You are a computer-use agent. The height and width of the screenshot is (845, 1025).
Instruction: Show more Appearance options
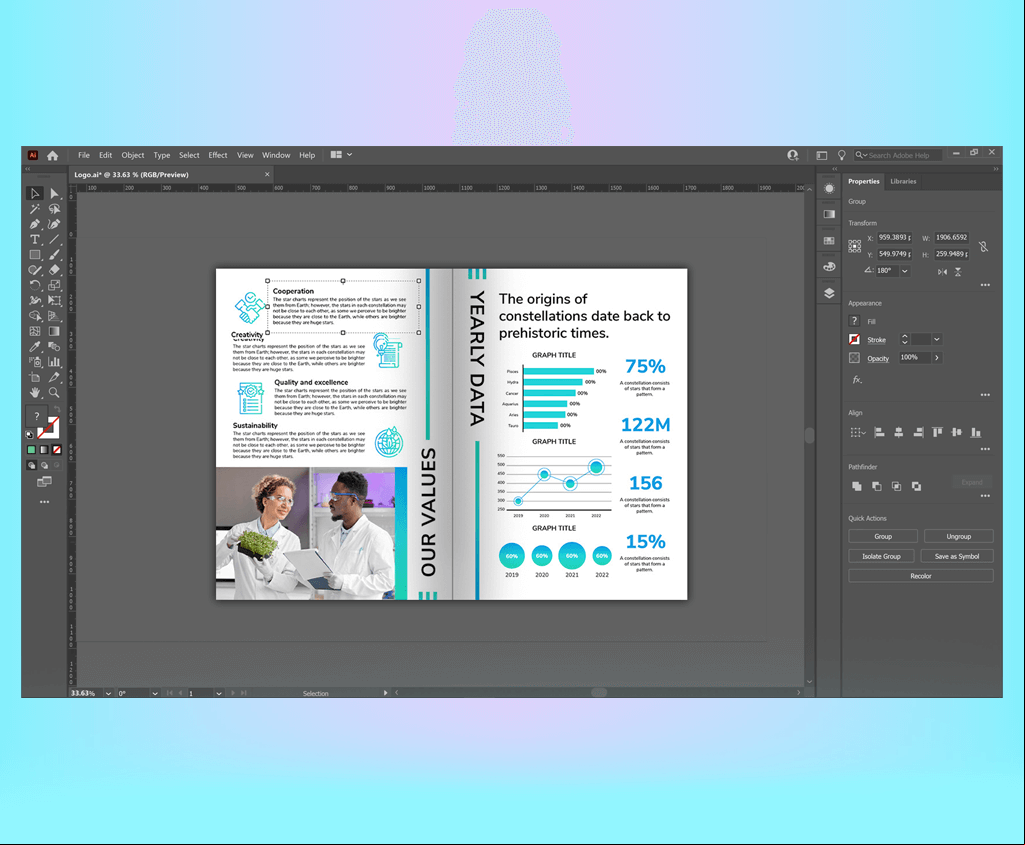click(x=985, y=395)
